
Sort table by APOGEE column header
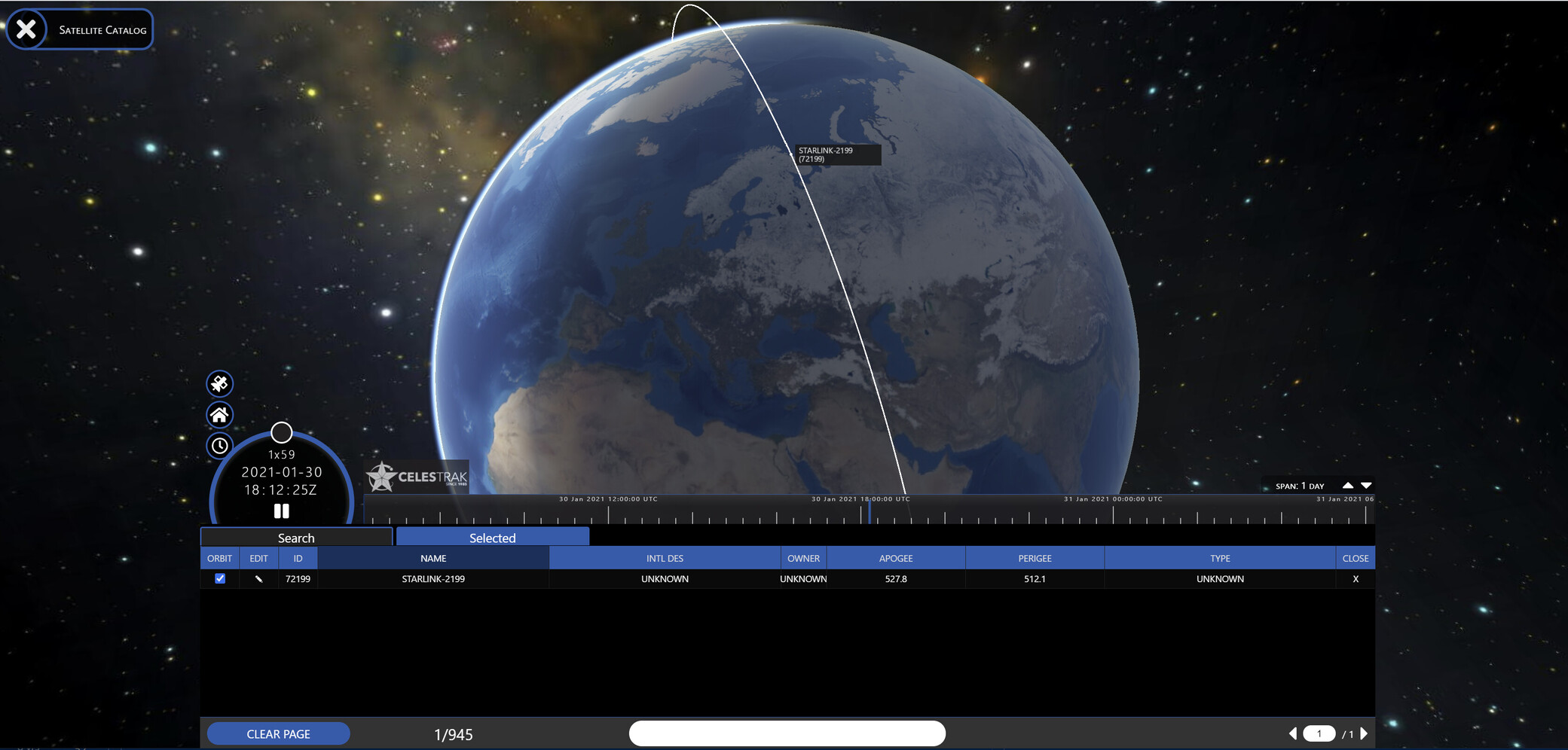click(895, 559)
